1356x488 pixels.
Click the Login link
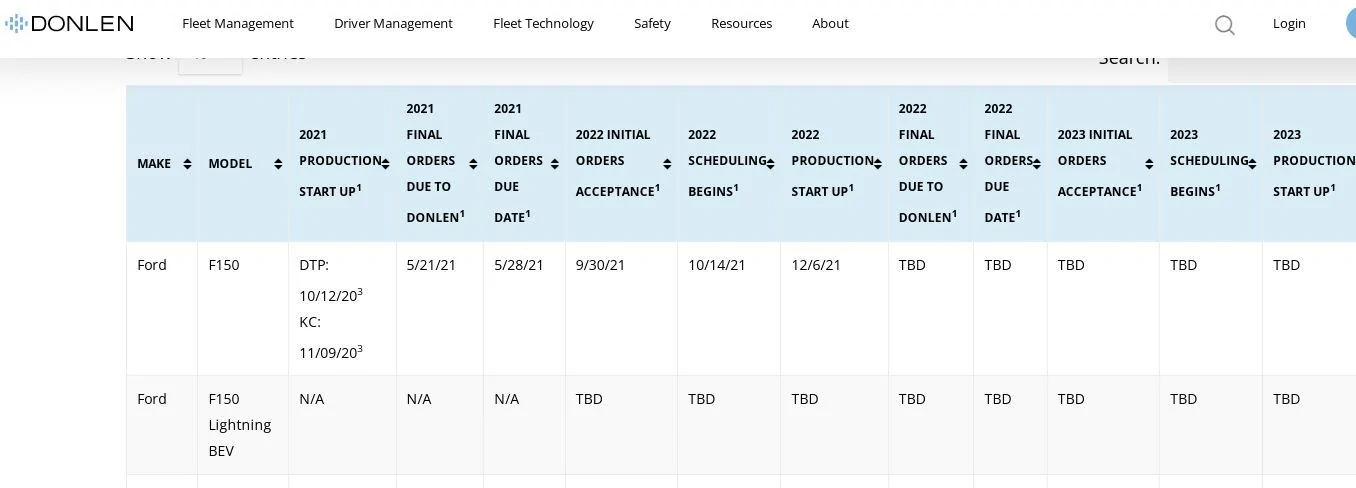tap(1289, 23)
